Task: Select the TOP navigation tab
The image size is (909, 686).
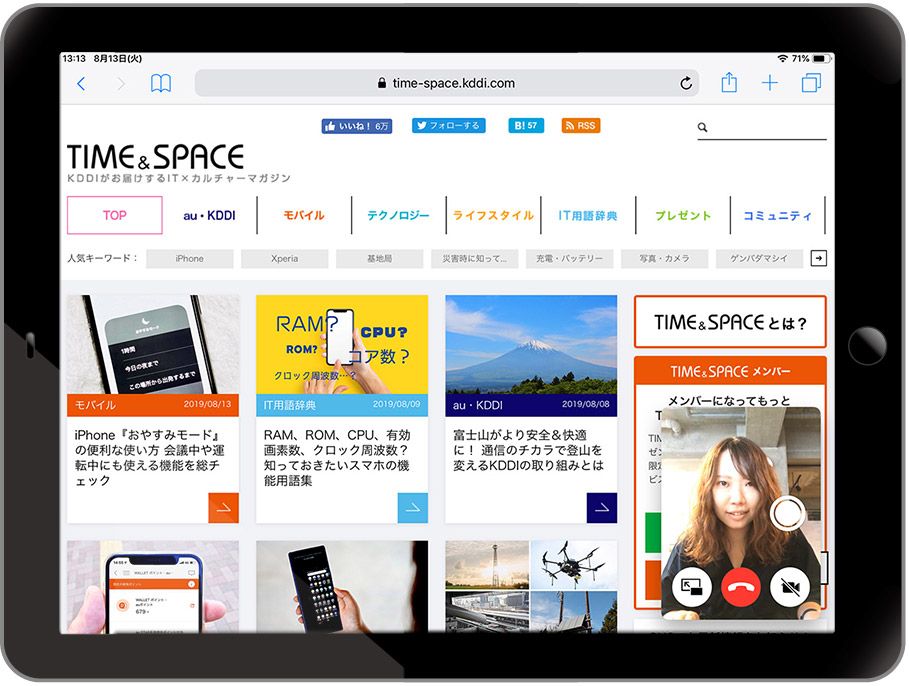Action: coord(115,215)
